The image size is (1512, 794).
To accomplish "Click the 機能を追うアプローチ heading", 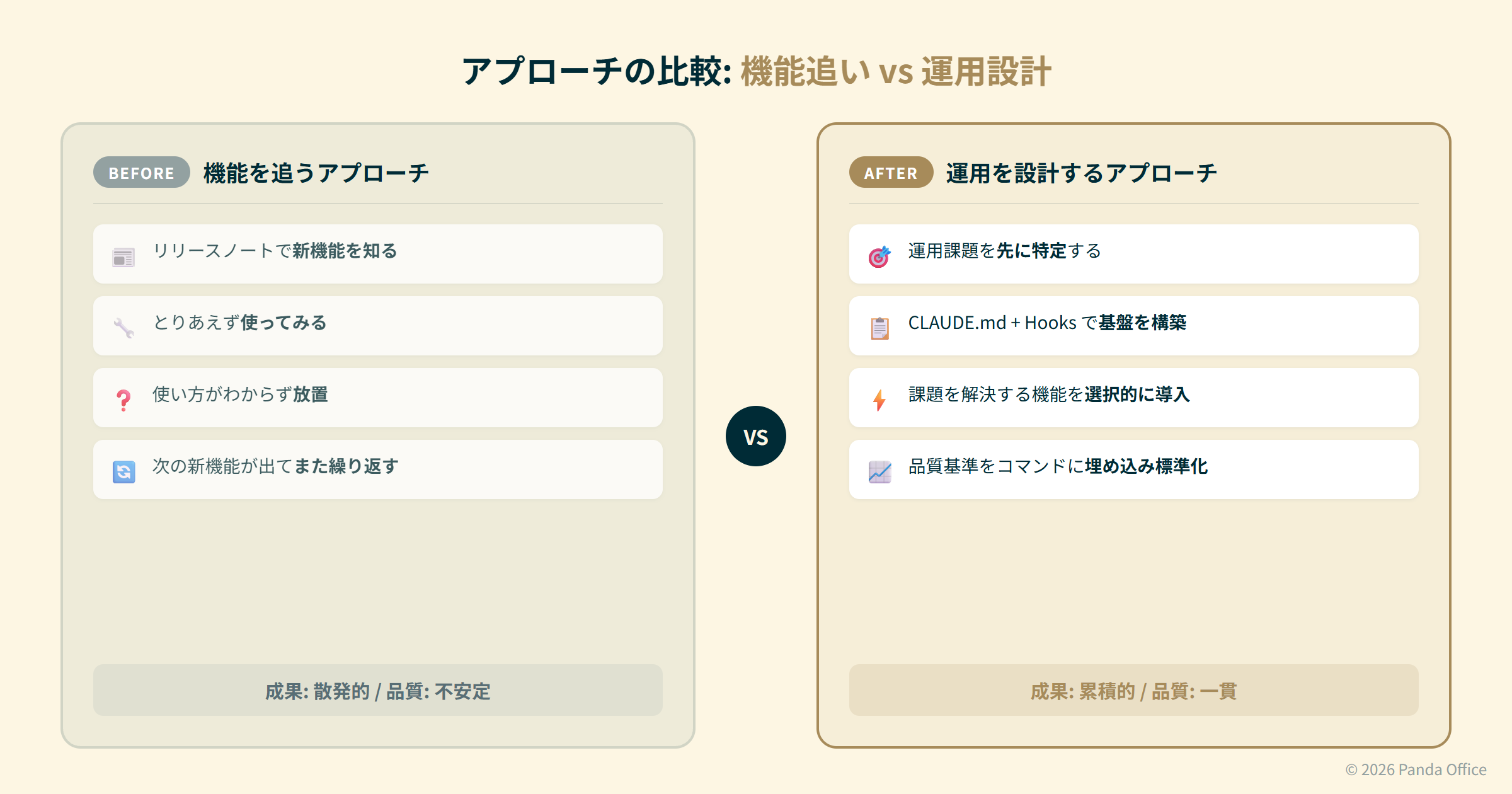I will [x=316, y=173].
